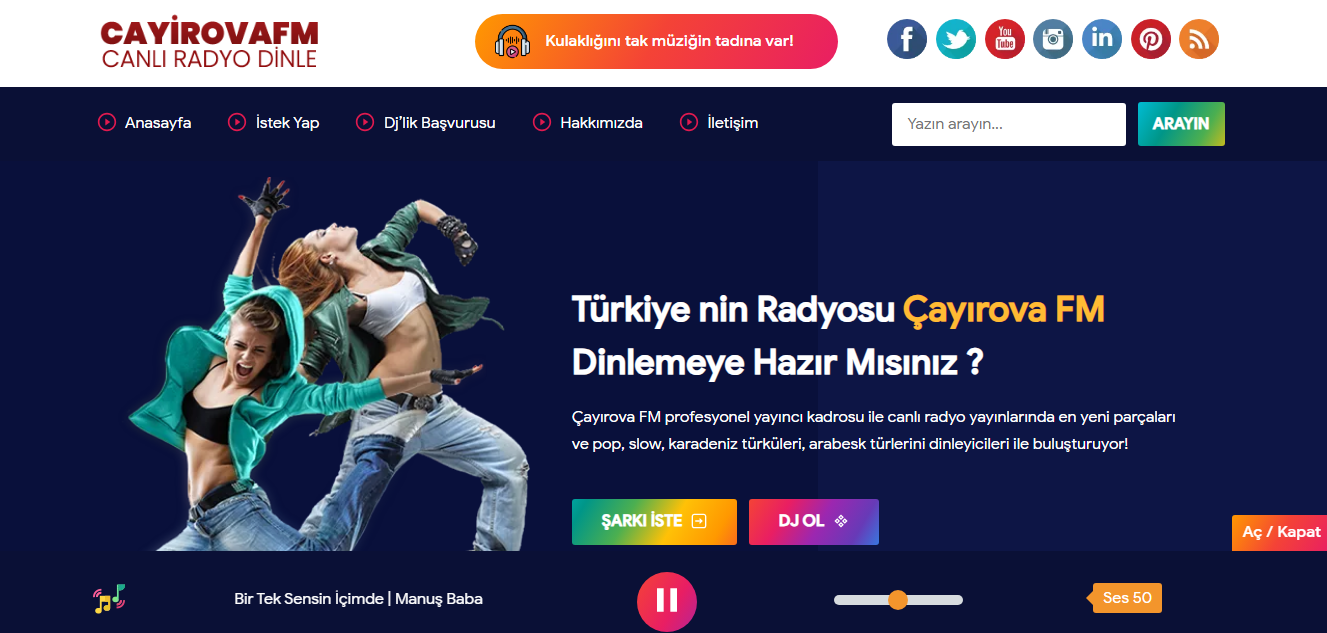The height and width of the screenshot is (633, 1327).
Task: Click the 'Kulaklığını tak müziğin tadına var!' banner
Action: click(x=656, y=41)
